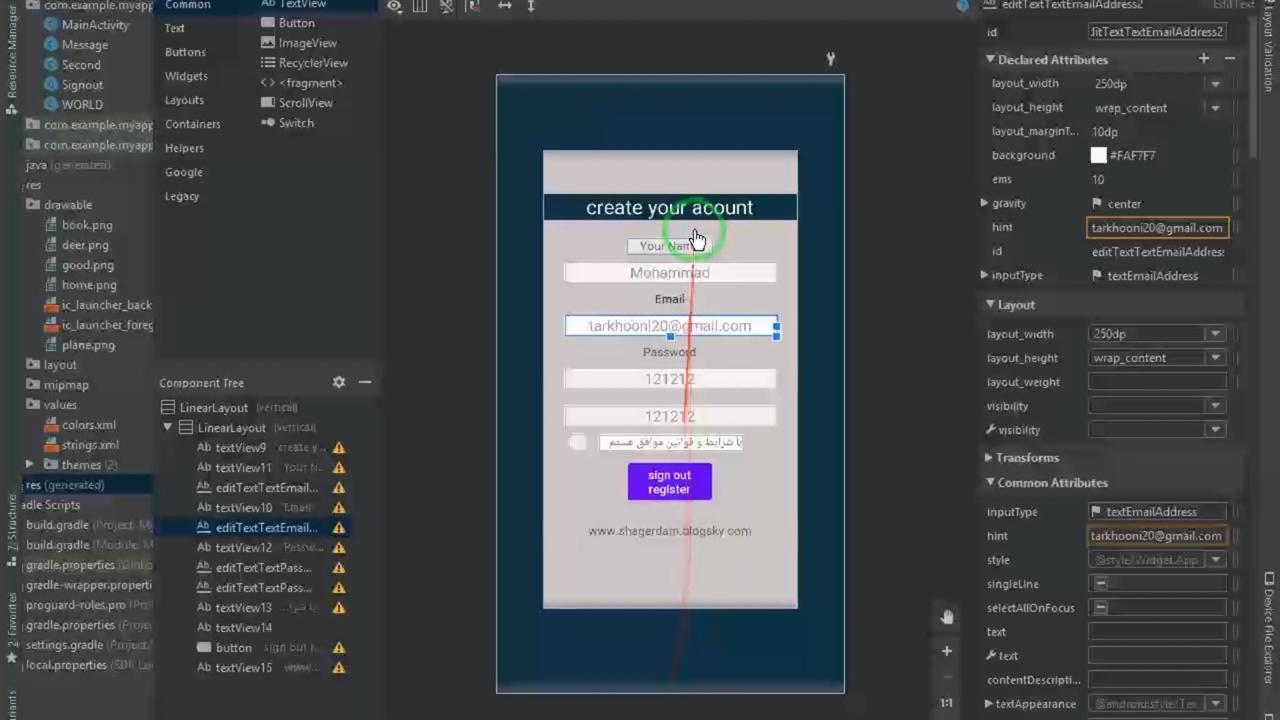
Task: Click the sign out register button
Action: (669, 482)
